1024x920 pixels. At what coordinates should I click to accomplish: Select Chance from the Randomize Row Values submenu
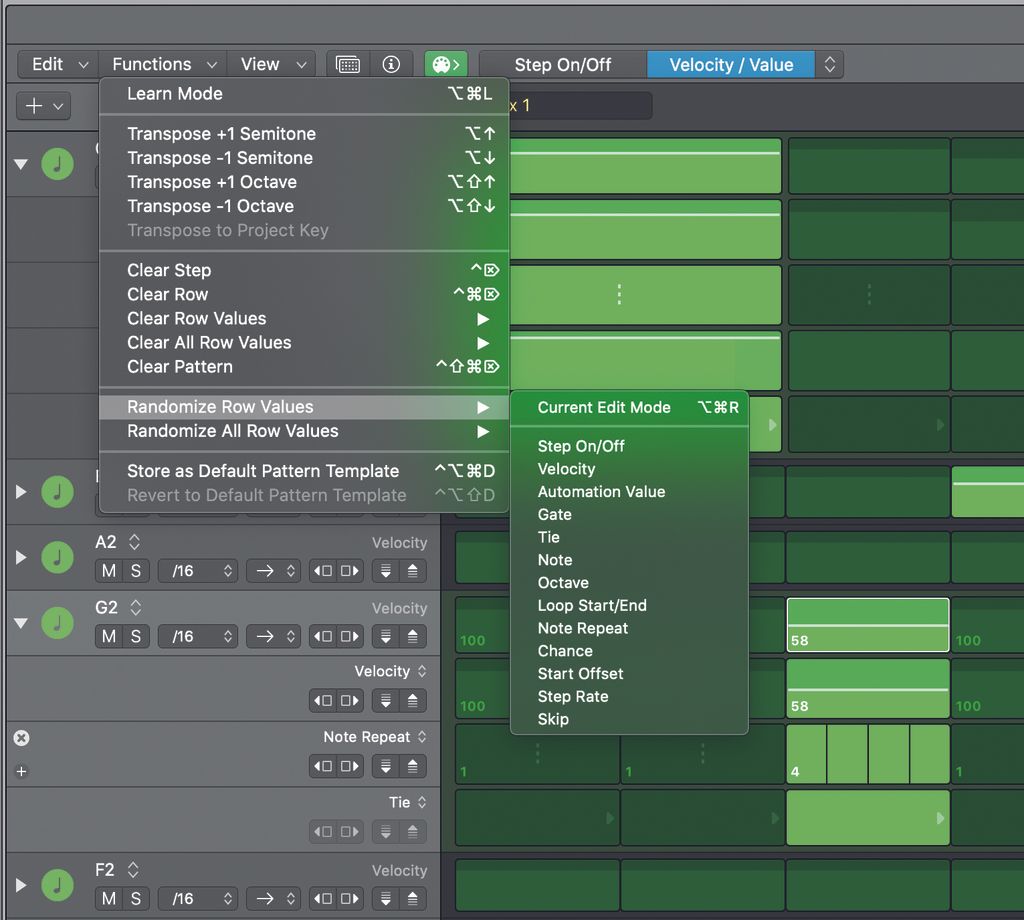564,650
